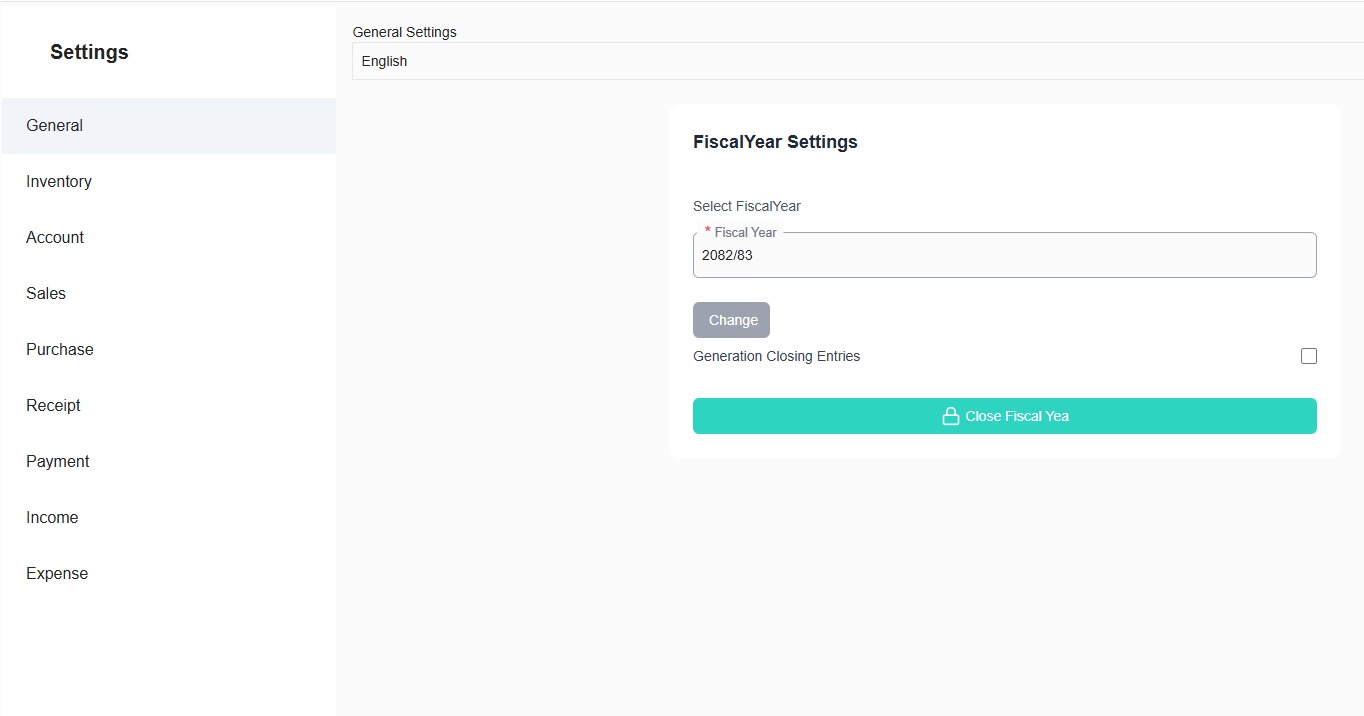
Task: Open Income settings
Action: click(52, 518)
